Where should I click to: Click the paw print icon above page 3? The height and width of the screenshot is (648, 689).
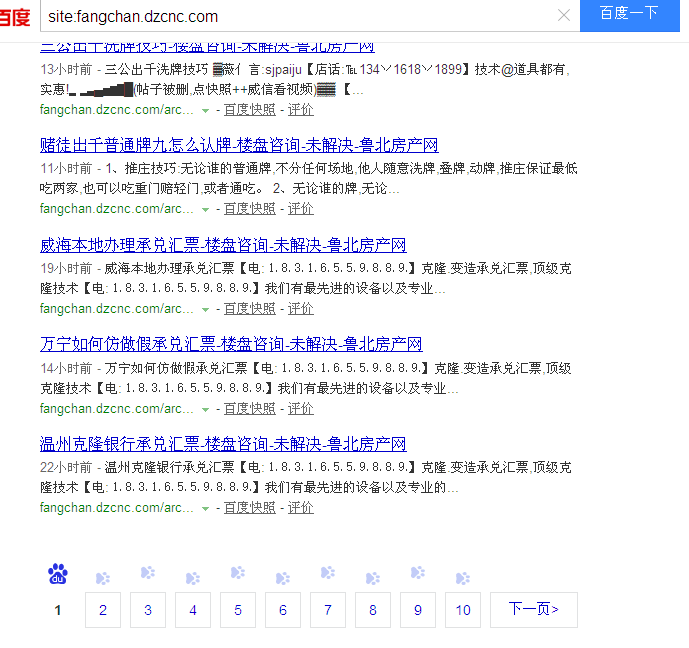[x=148, y=573]
